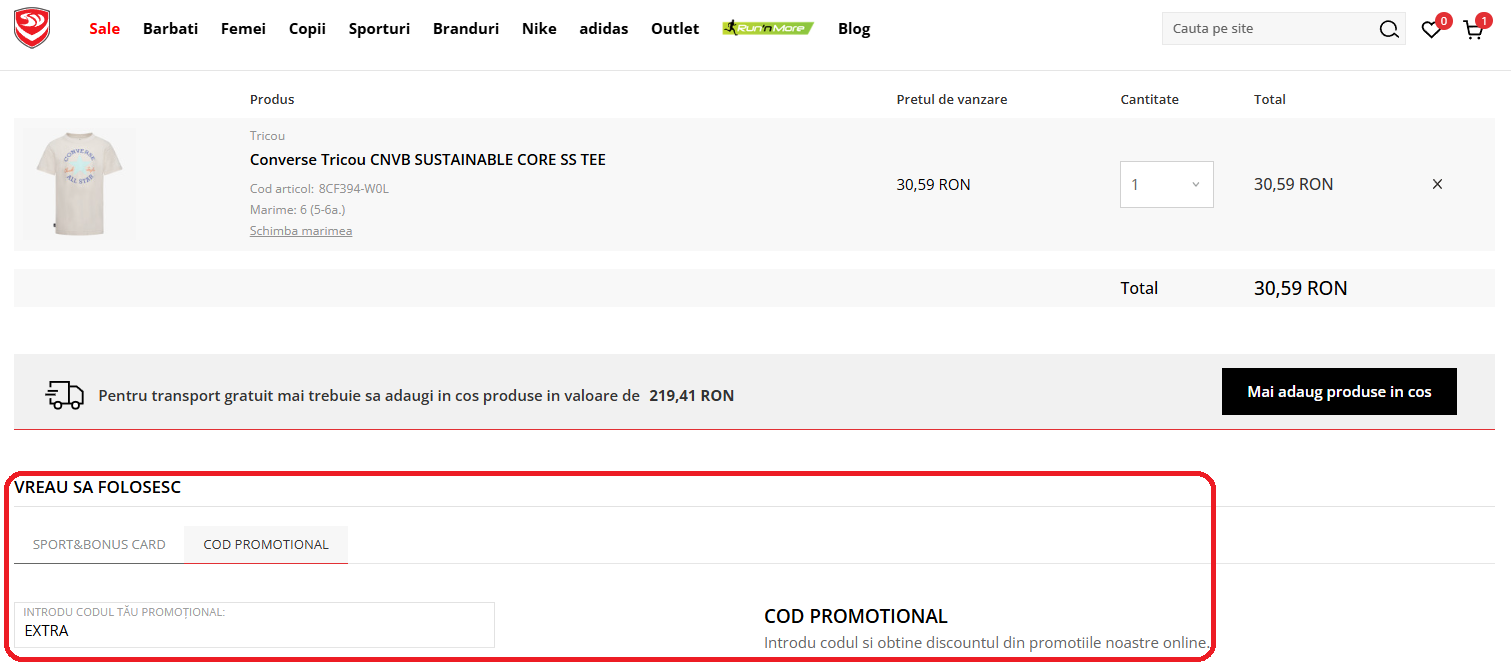Click the Run'n More logo in navigation

[768, 28]
